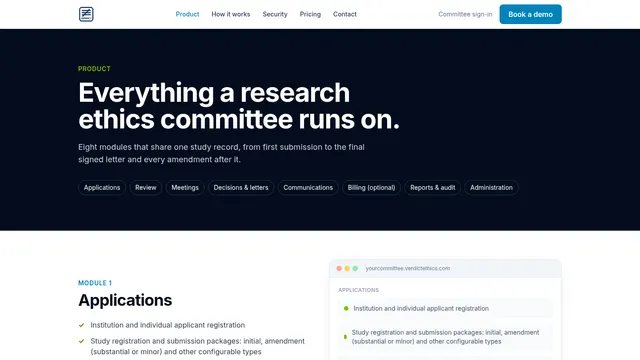Click red dot in mock browser window
The width and height of the screenshot is (640, 360).
(x=339, y=269)
